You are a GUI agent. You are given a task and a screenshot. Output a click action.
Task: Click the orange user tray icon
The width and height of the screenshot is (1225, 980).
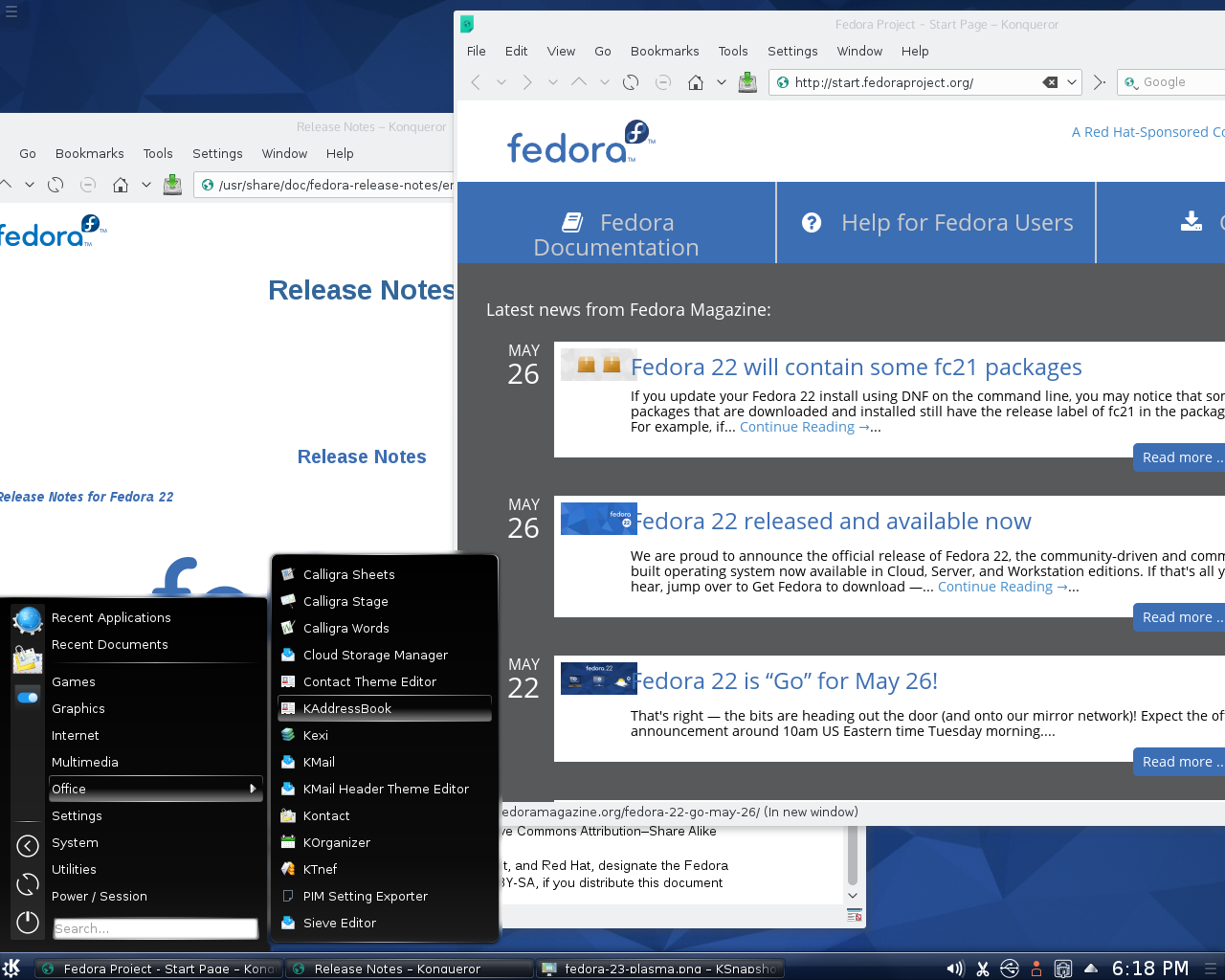1036,969
